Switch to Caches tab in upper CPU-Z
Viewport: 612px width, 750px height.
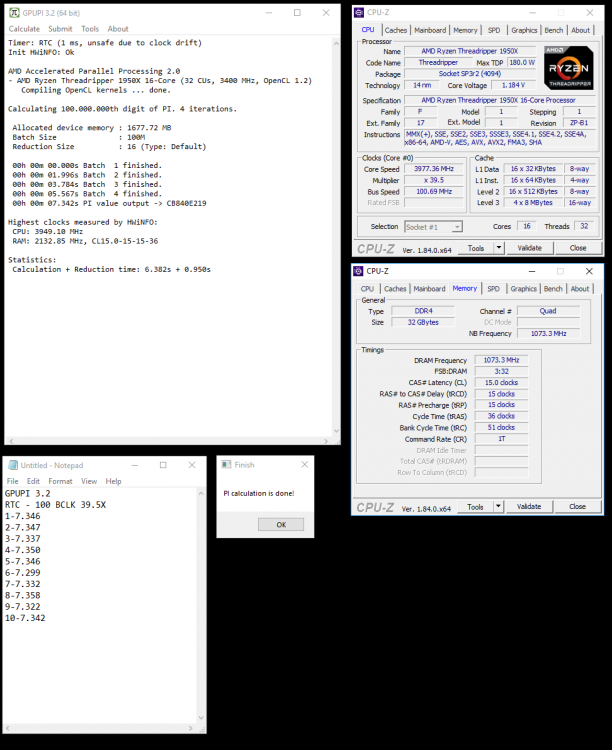[x=396, y=30]
